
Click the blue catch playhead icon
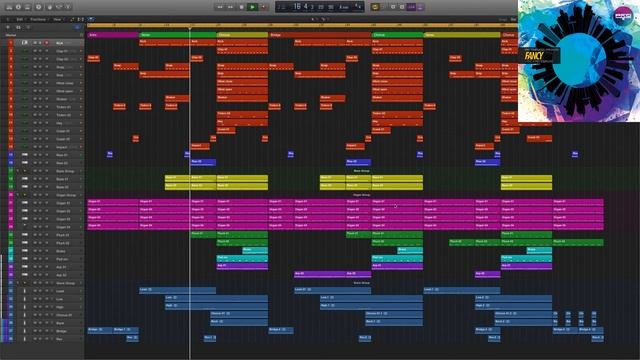[91, 19]
